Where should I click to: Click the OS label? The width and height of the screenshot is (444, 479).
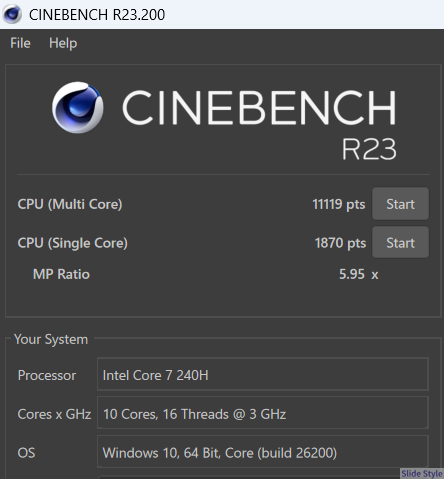point(26,453)
